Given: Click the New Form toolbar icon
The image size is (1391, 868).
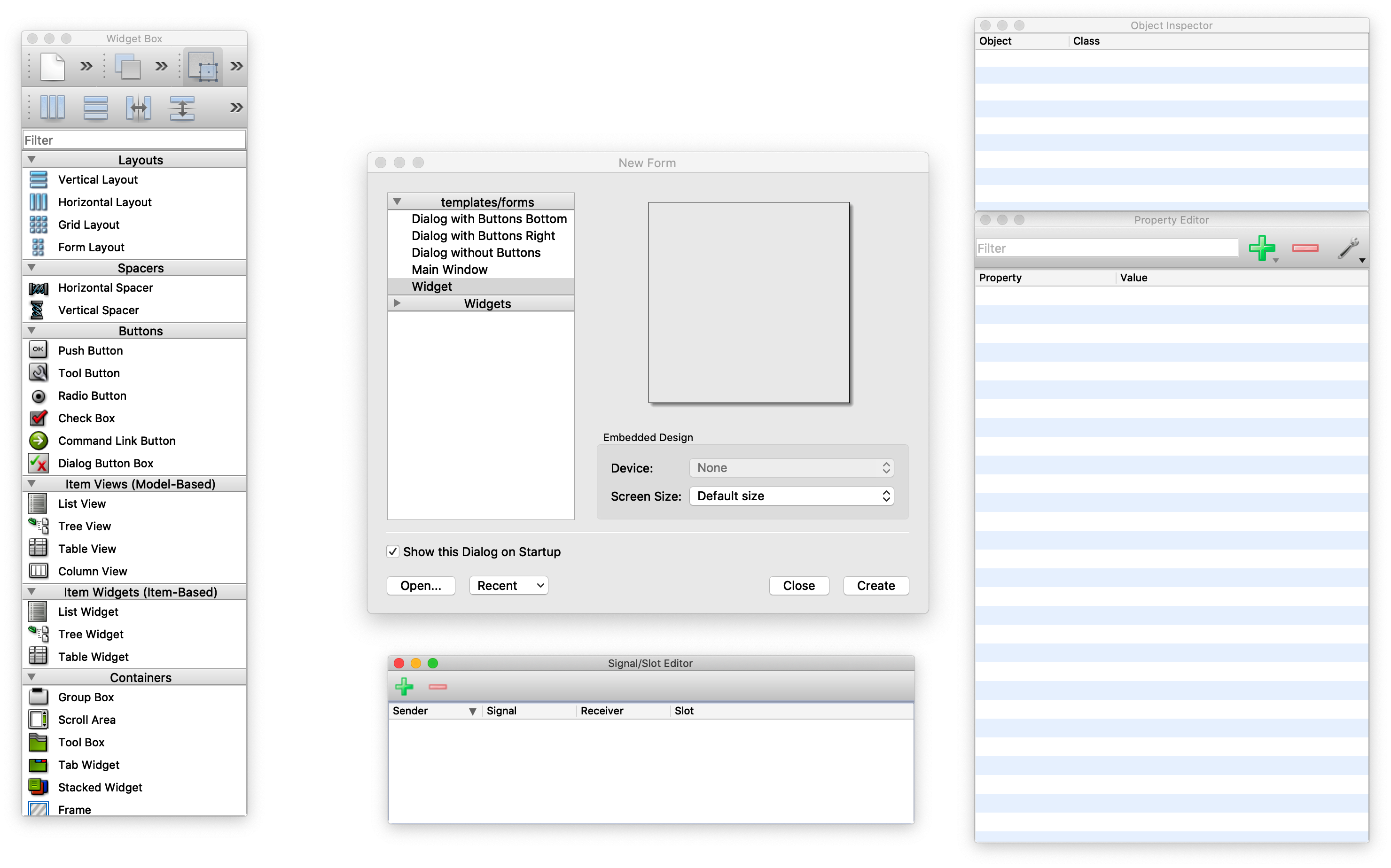Looking at the screenshot, I should 52,67.
